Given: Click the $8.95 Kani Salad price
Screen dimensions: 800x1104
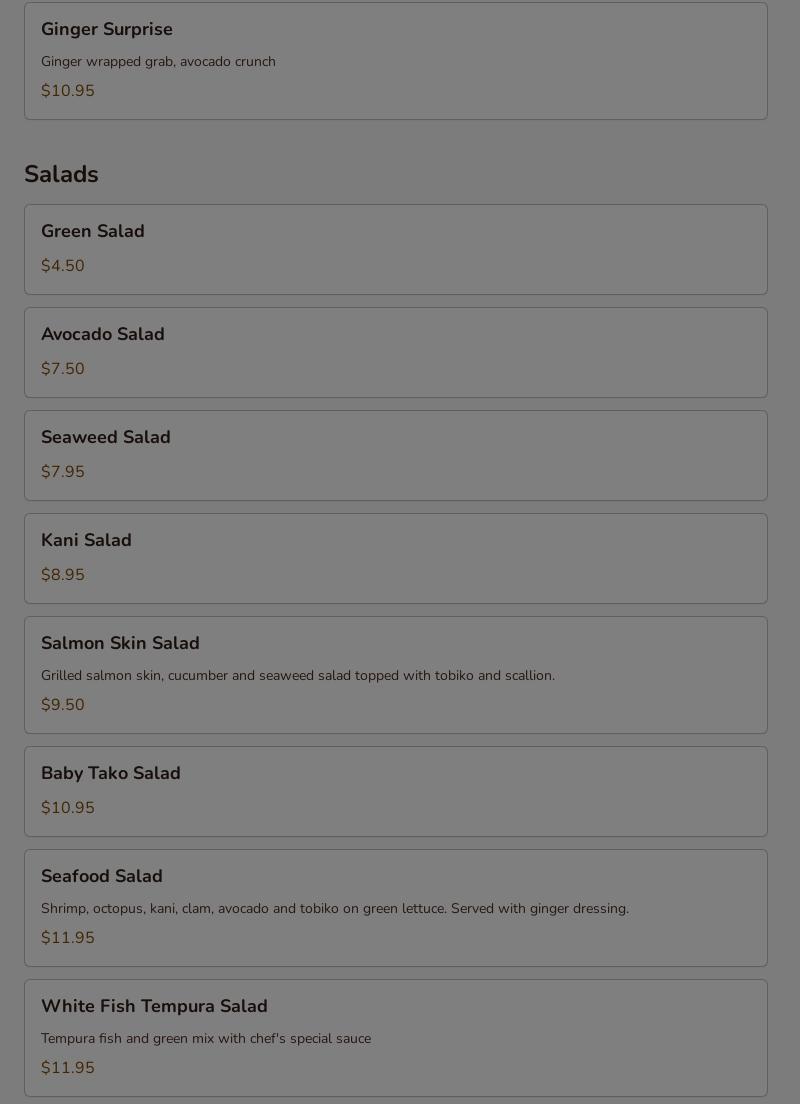Looking at the screenshot, I should pos(63,575).
